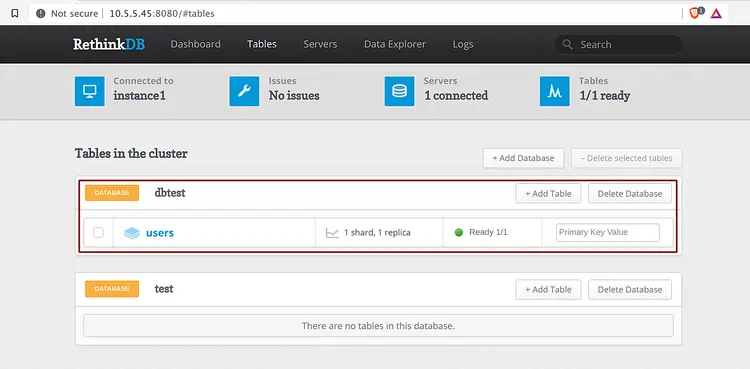Delete the dbtest database
The height and width of the screenshot is (369, 750).
point(630,193)
